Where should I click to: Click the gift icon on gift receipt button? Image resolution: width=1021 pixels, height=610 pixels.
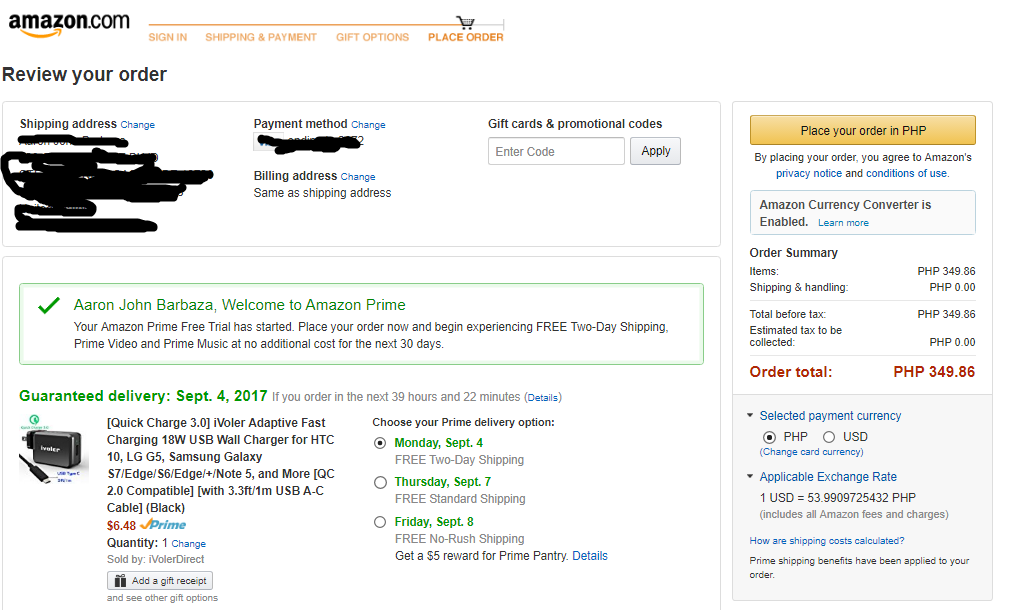coord(120,581)
